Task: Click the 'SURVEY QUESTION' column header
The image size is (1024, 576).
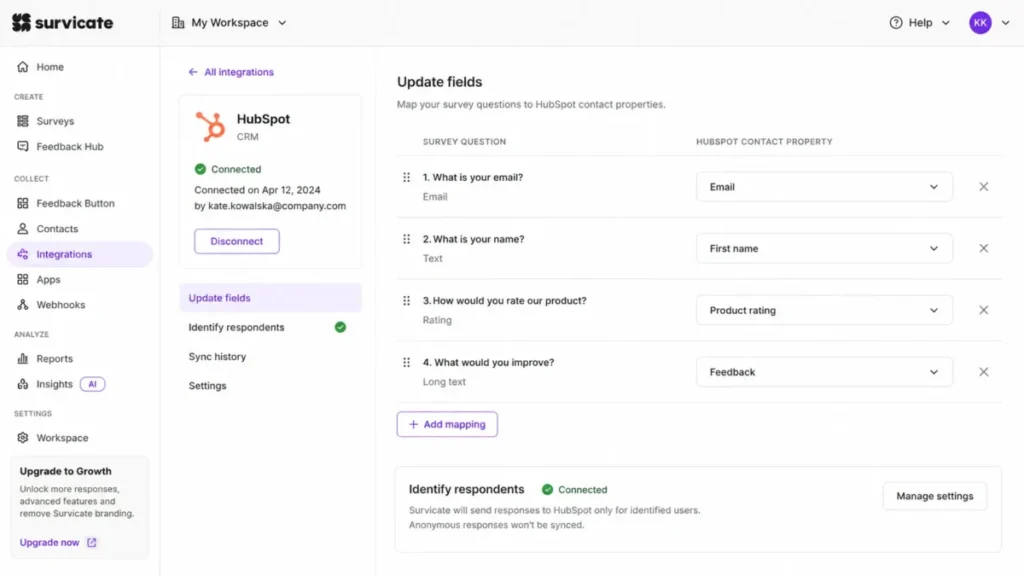Action: 464,142
